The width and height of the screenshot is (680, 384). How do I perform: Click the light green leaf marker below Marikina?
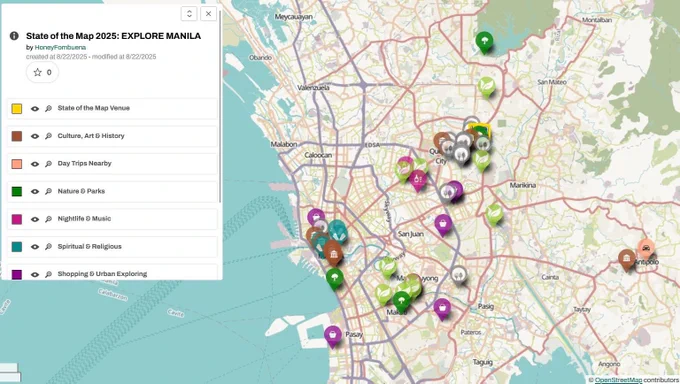pos(494,214)
